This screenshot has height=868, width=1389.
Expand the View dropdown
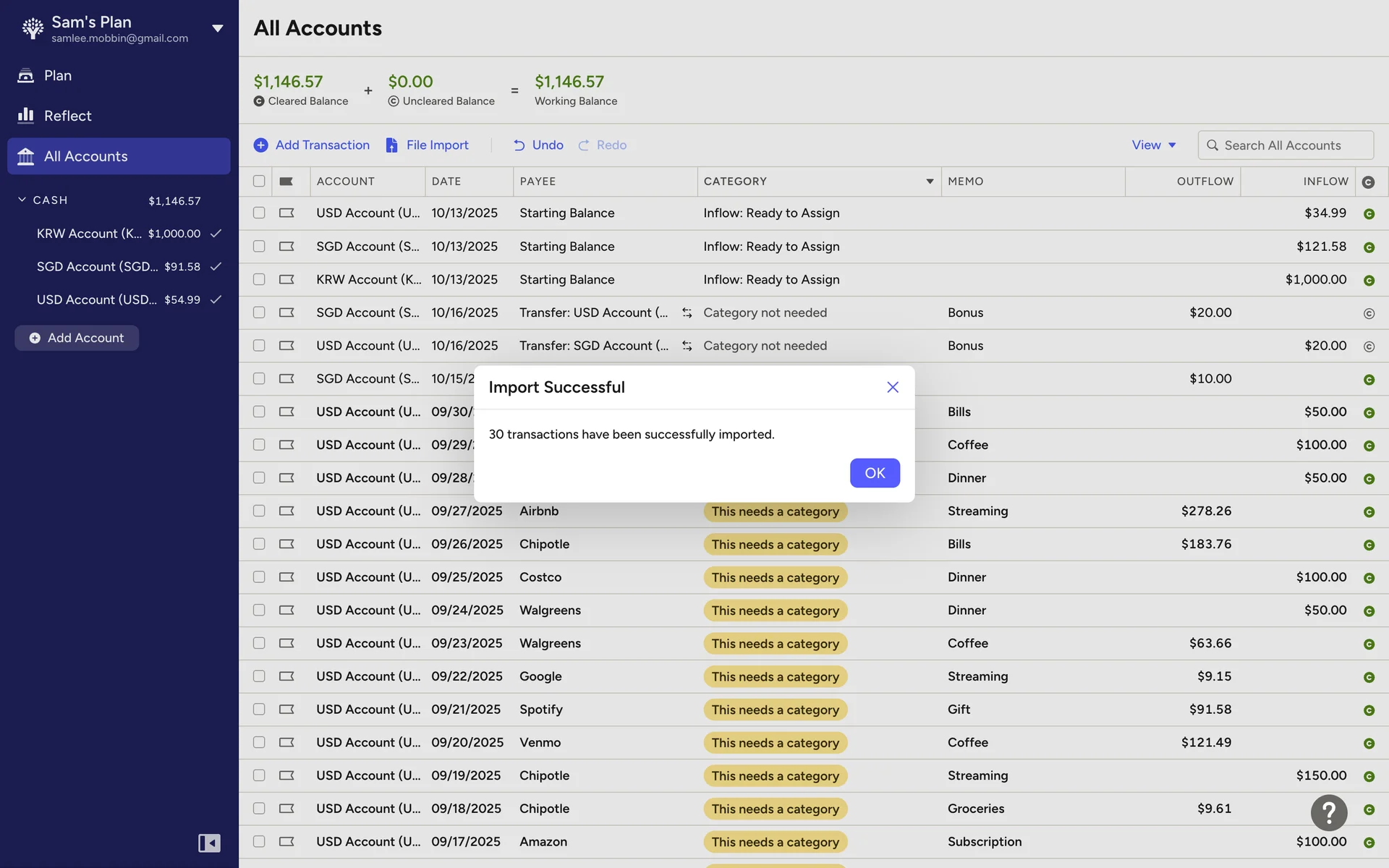[x=1153, y=145]
